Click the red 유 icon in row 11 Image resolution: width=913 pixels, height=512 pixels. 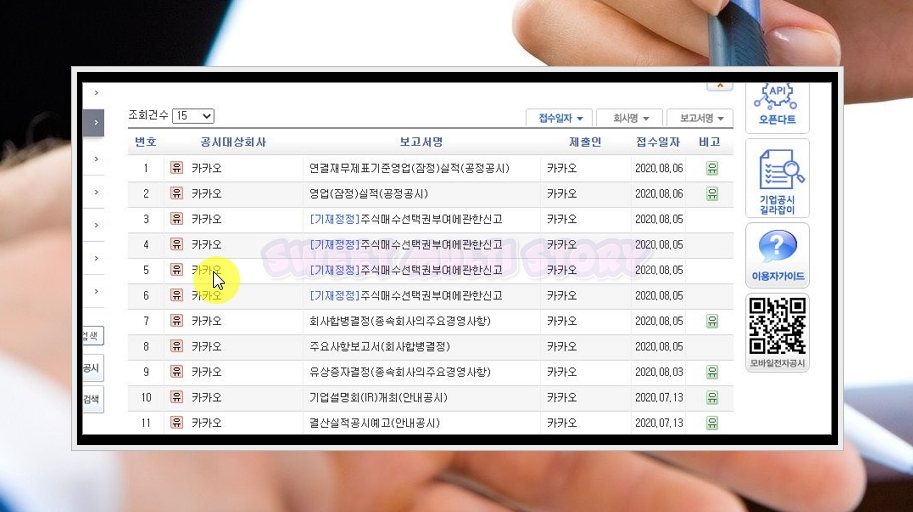(176, 422)
